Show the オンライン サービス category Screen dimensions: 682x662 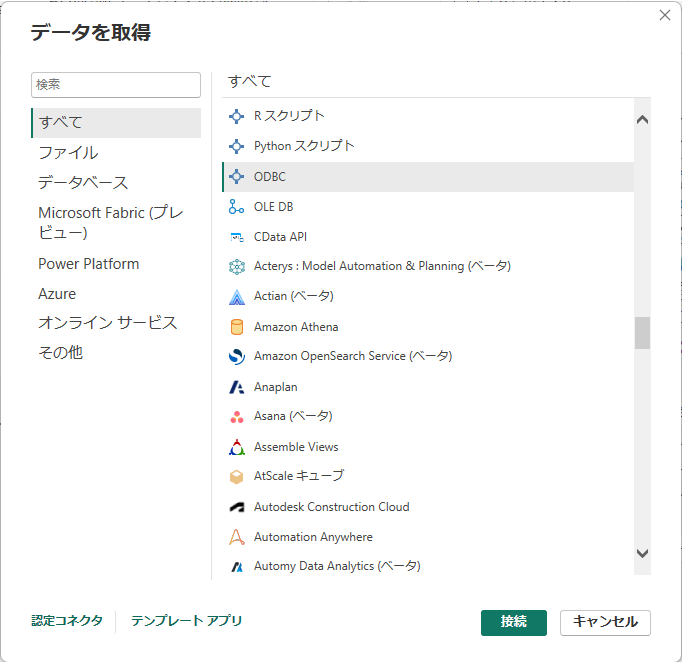point(107,323)
